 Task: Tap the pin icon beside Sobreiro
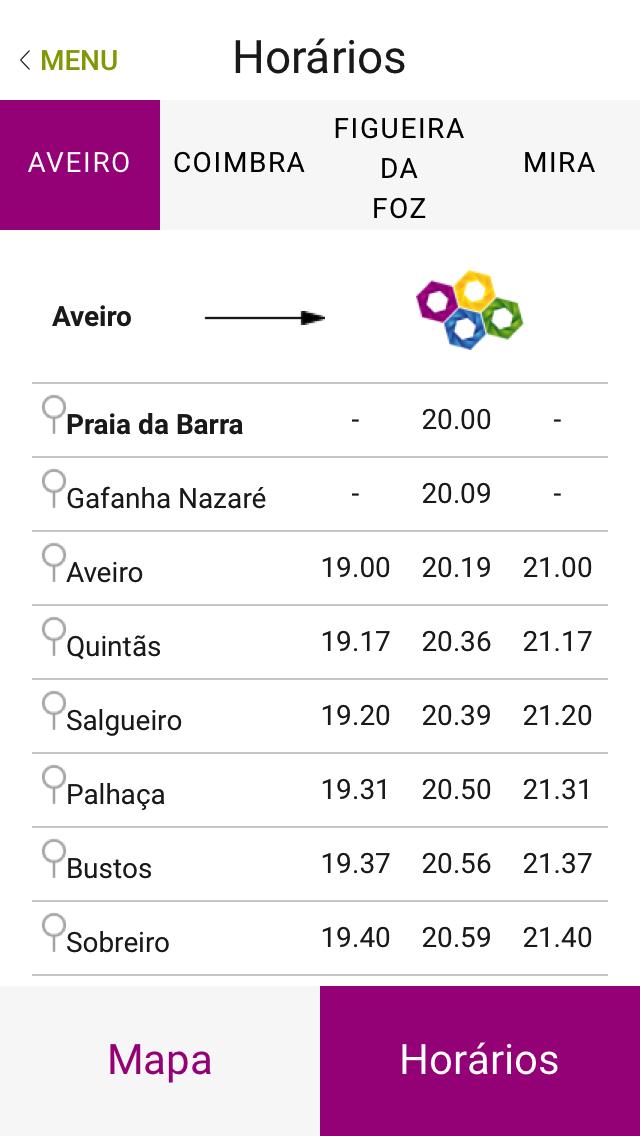54,931
